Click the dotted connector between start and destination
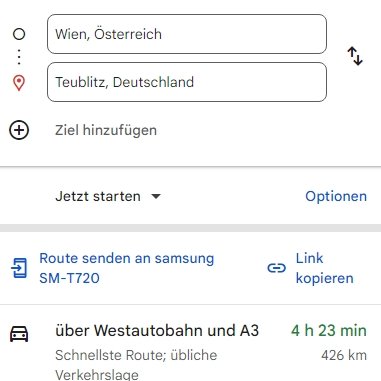Viewport: 381px width, 381px height. coord(19,57)
